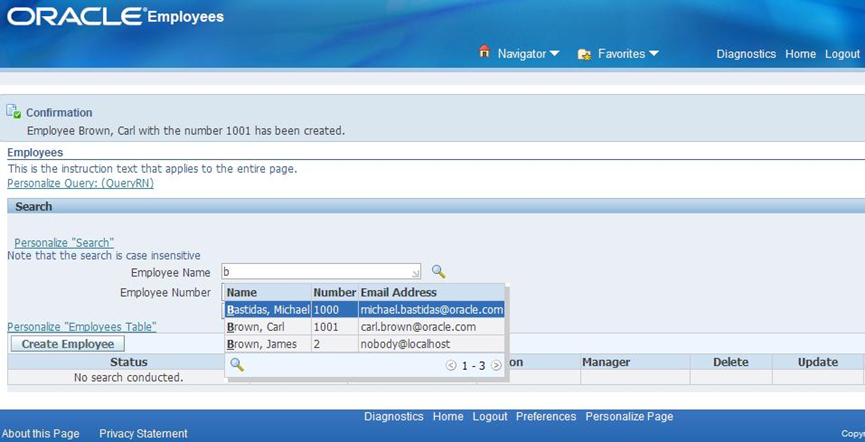Click the Favorites folder star icon
The width and height of the screenshot is (865, 442).
point(584,54)
